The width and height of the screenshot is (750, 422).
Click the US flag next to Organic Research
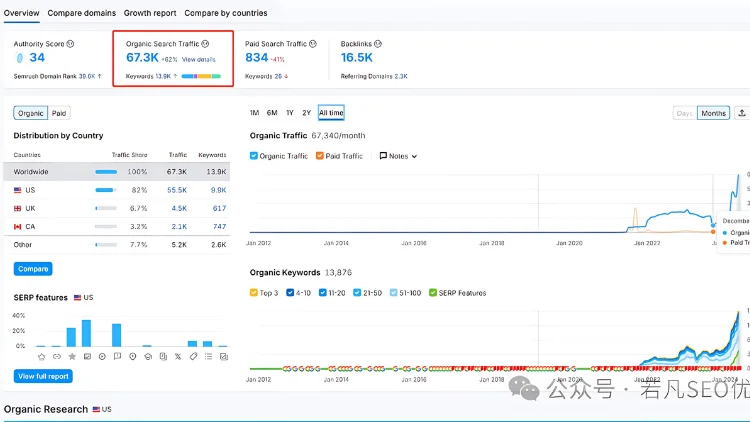point(96,409)
